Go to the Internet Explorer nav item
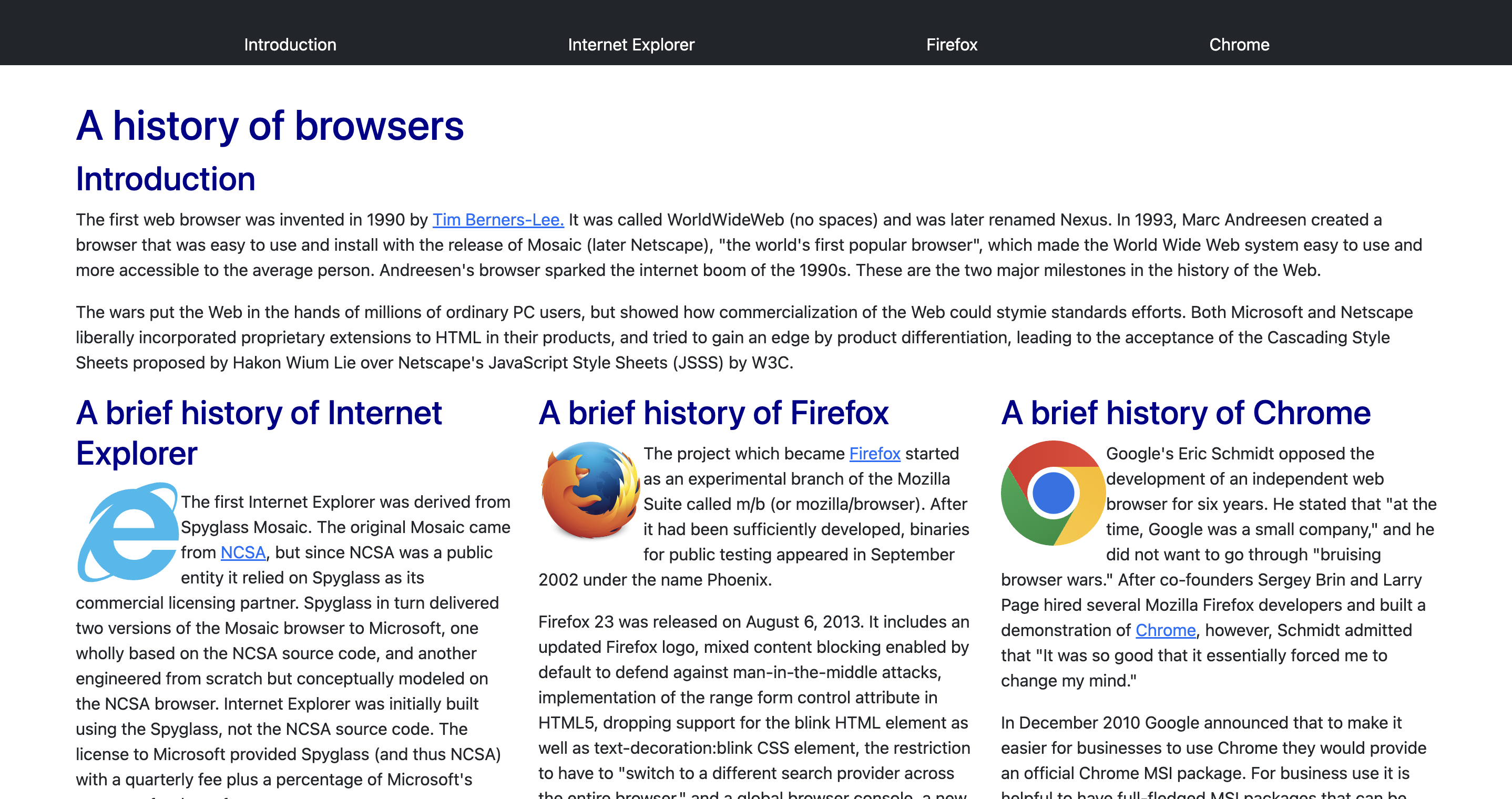Viewport: 1512px width, 799px height. click(x=631, y=45)
